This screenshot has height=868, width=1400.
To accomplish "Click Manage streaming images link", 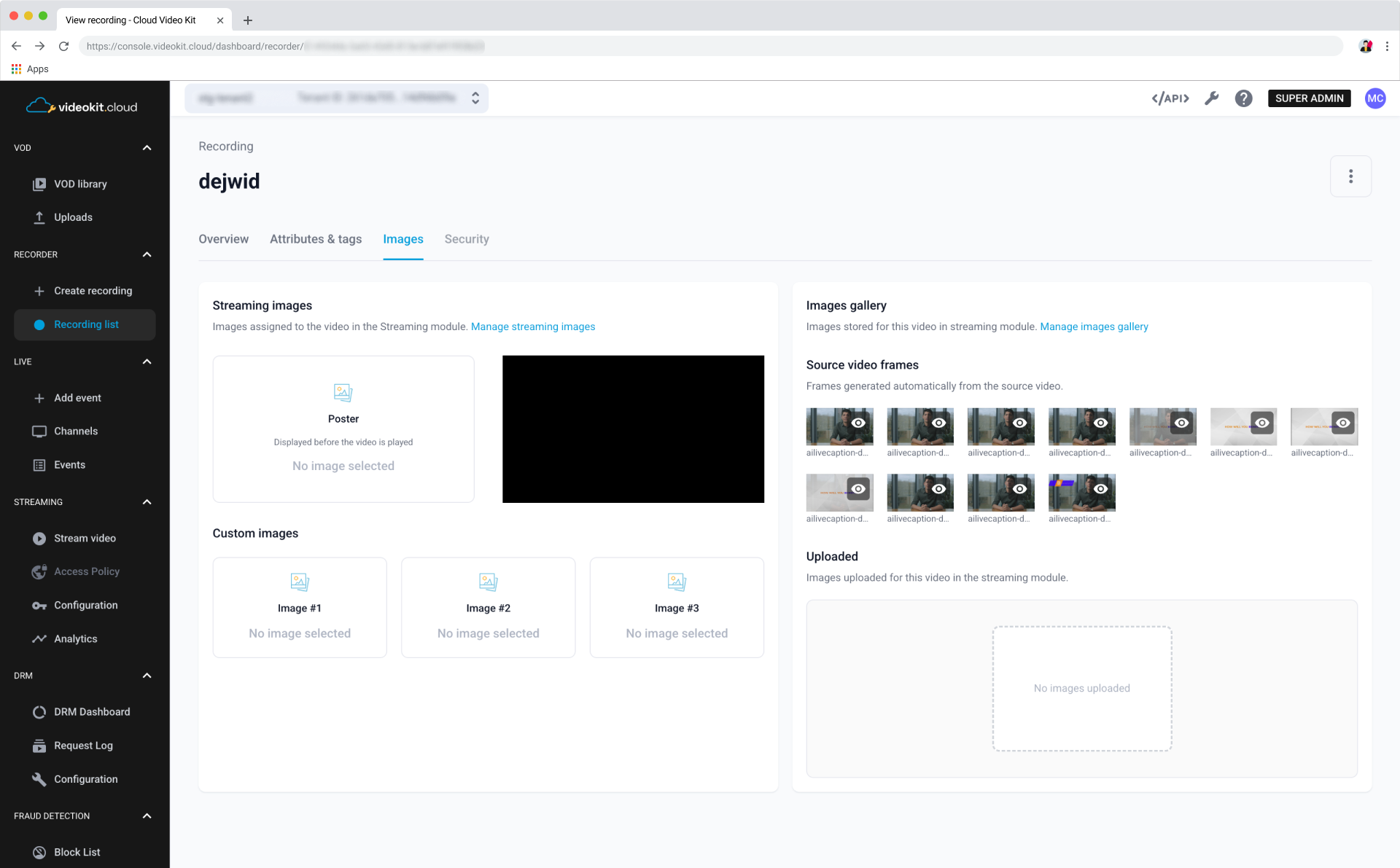I will tap(533, 327).
